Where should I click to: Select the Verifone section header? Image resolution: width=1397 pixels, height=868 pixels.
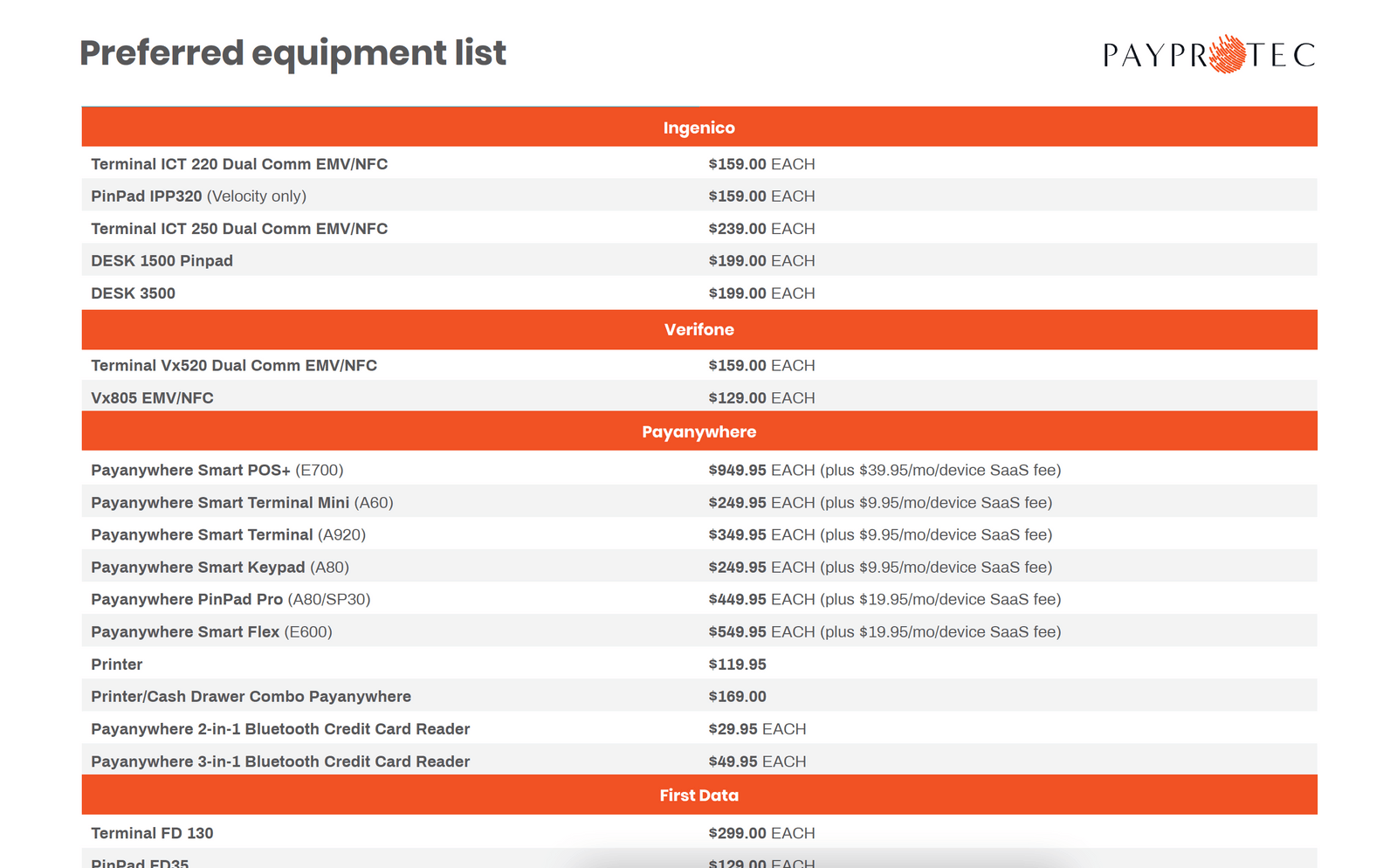pyautogui.click(x=698, y=329)
